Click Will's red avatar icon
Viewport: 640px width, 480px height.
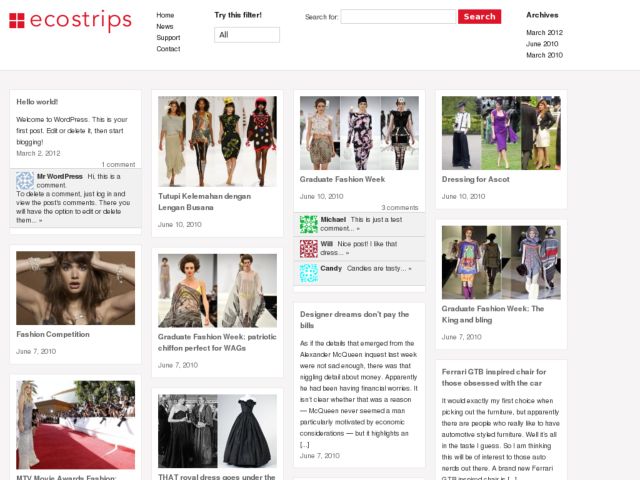309,249
